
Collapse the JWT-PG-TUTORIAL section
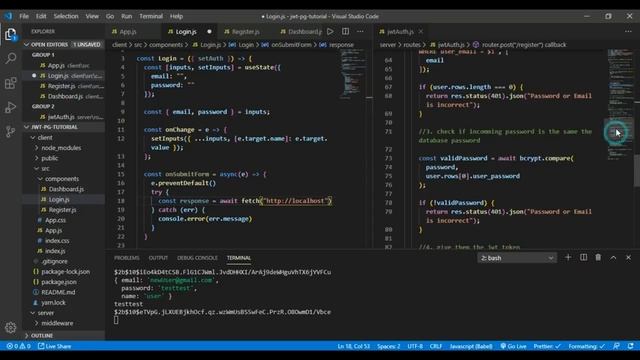point(63,127)
